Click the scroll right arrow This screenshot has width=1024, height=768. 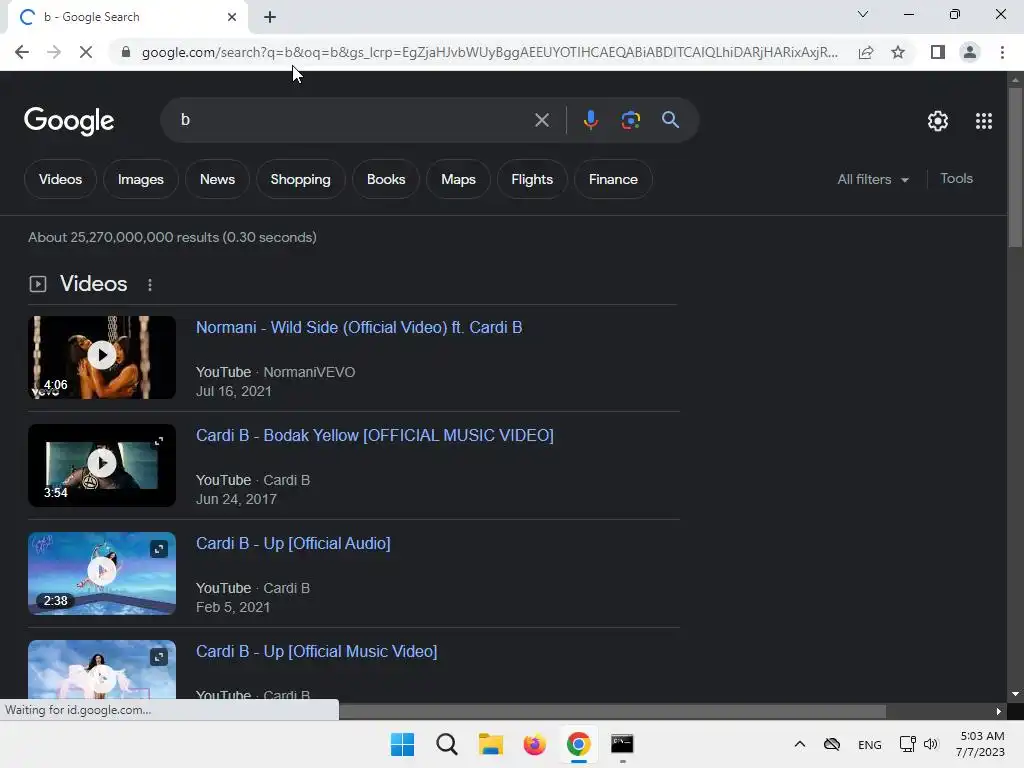tap(999, 711)
